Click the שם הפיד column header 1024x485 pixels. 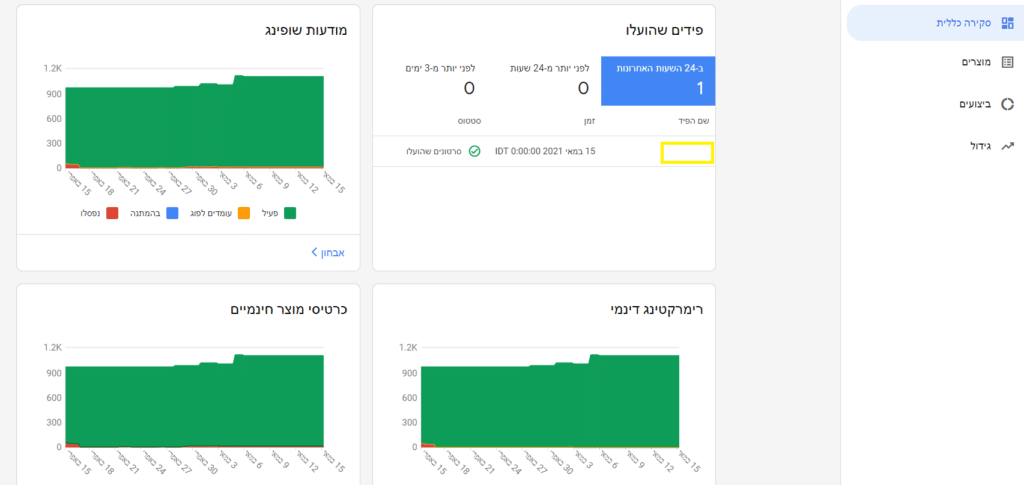point(694,121)
